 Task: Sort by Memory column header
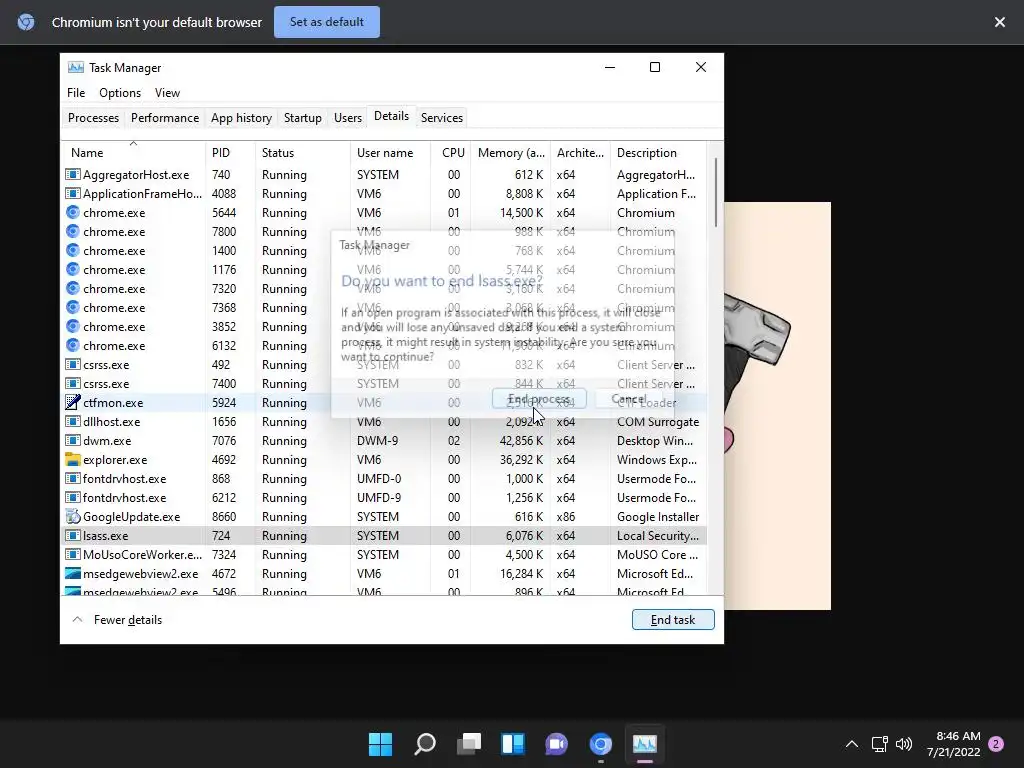tap(511, 152)
